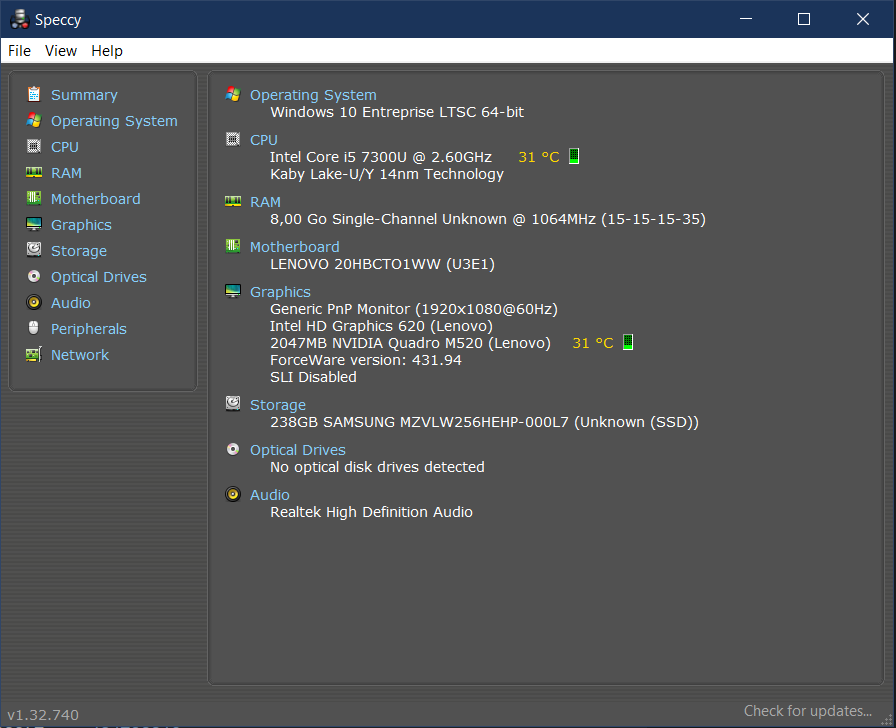
Task: Click the Storage heading link in summary
Action: 278,405
